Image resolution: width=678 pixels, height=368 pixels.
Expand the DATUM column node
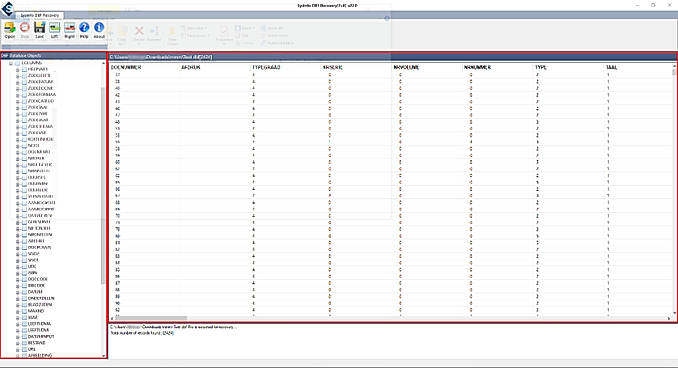[18, 292]
